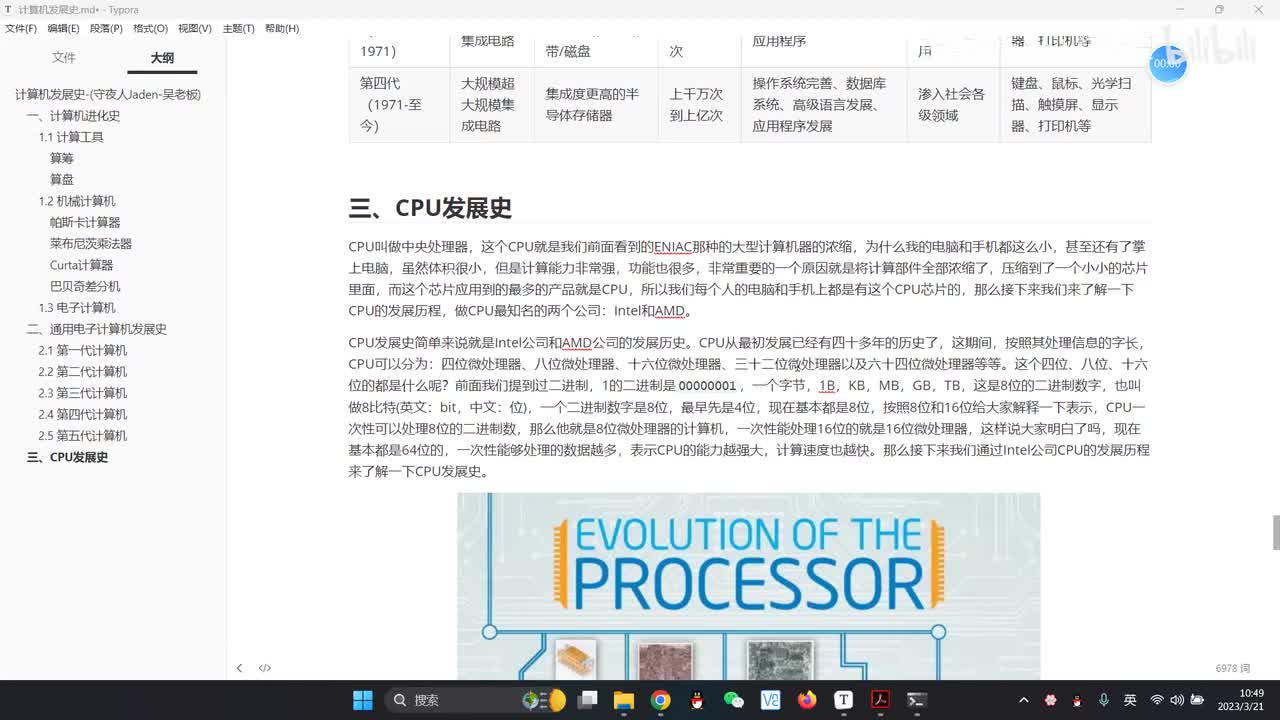Viewport: 1280px width, 720px height.
Task: Switch input method 英 indicator
Action: coord(1130,700)
